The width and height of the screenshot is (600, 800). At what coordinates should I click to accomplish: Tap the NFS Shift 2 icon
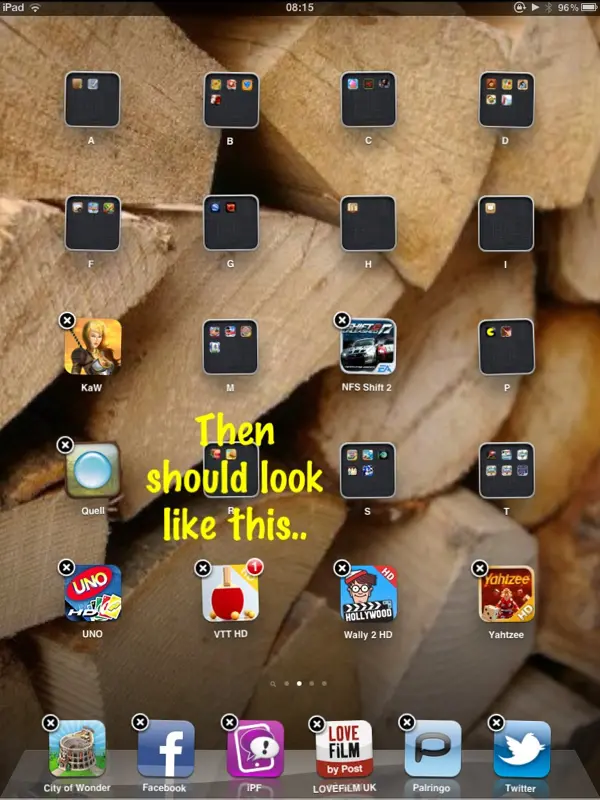pyautogui.click(x=368, y=347)
